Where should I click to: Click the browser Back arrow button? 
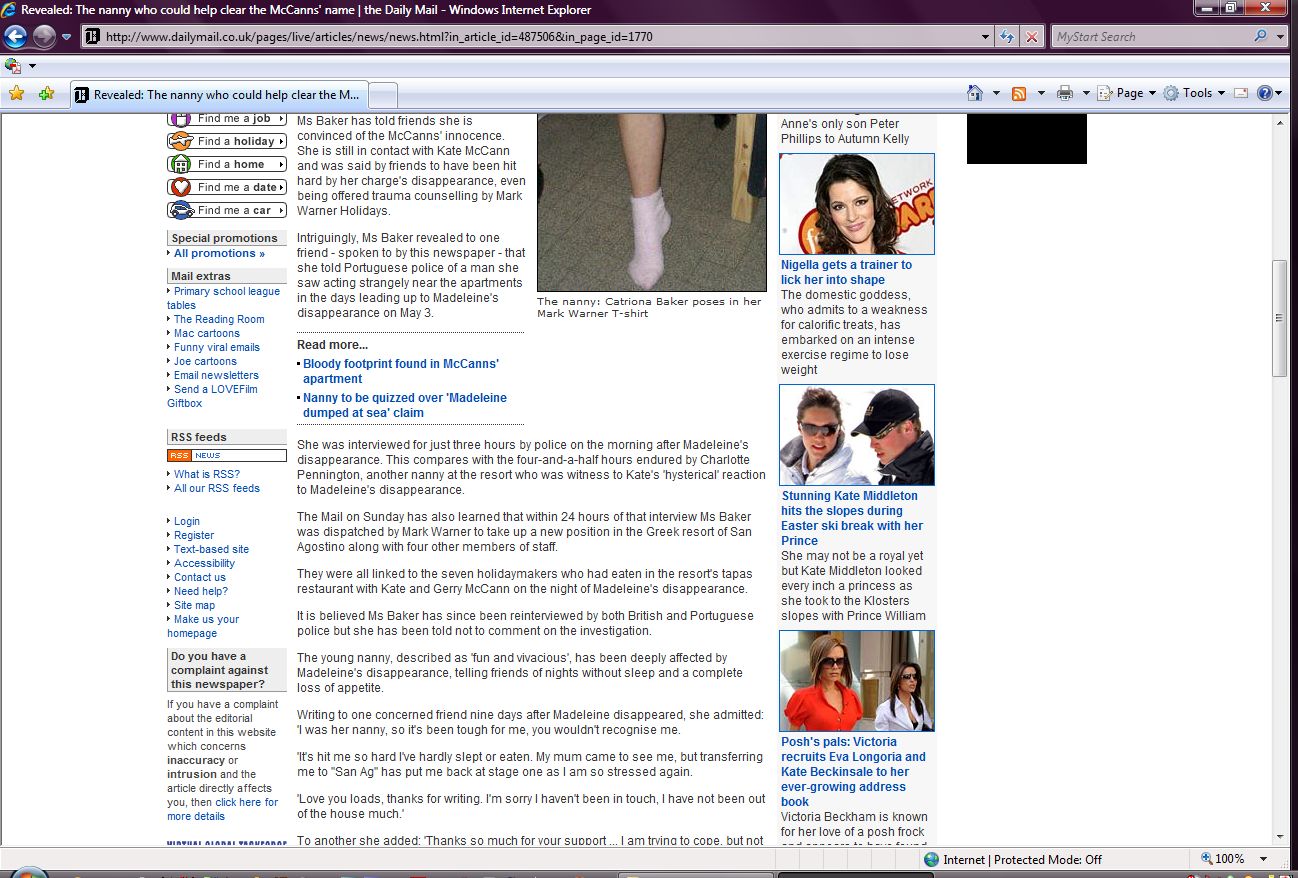point(15,37)
